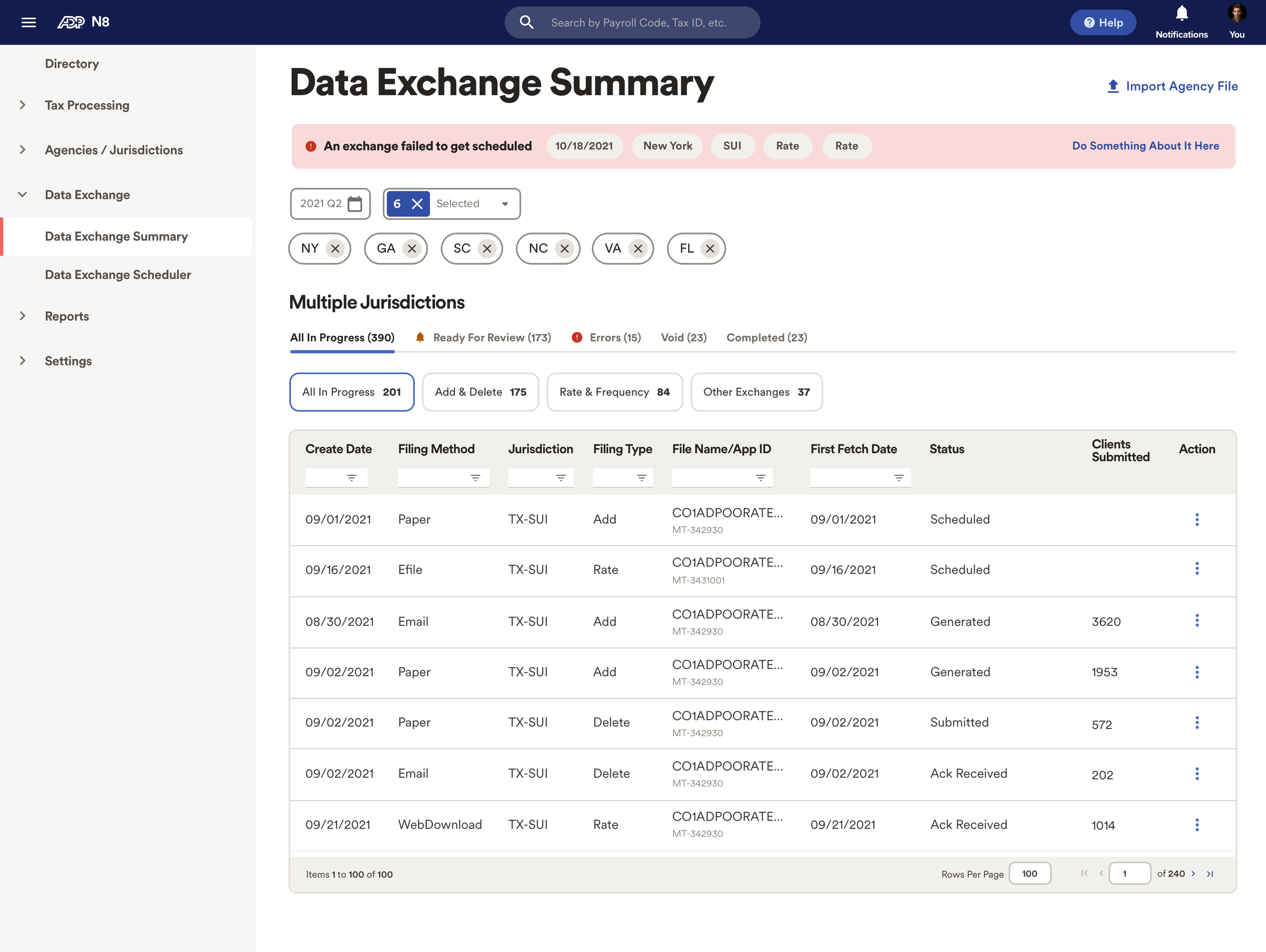This screenshot has height=952, width=1266.
Task: Expand the Tax Processing sidebar section
Action: coord(23,105)
